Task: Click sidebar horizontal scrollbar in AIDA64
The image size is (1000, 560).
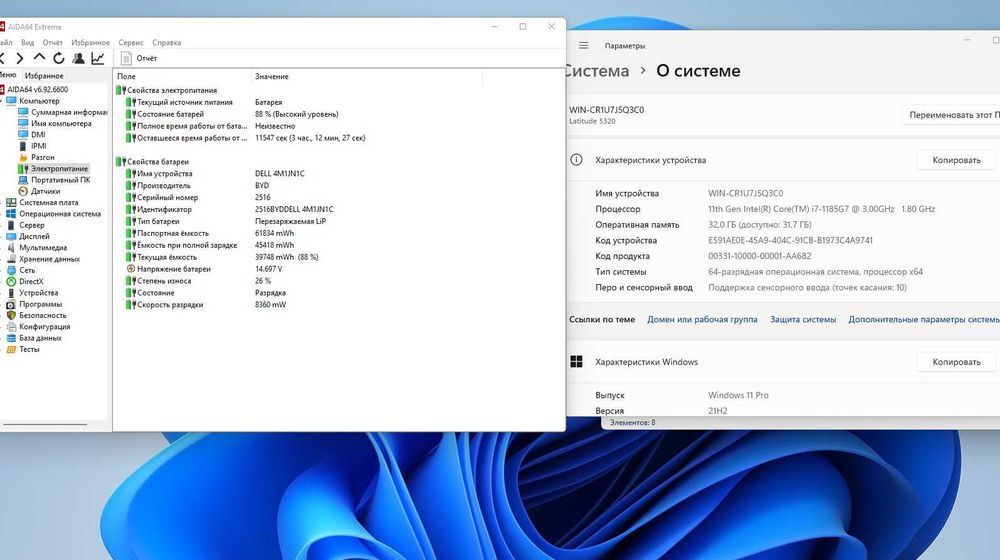Action: point(45,424)
